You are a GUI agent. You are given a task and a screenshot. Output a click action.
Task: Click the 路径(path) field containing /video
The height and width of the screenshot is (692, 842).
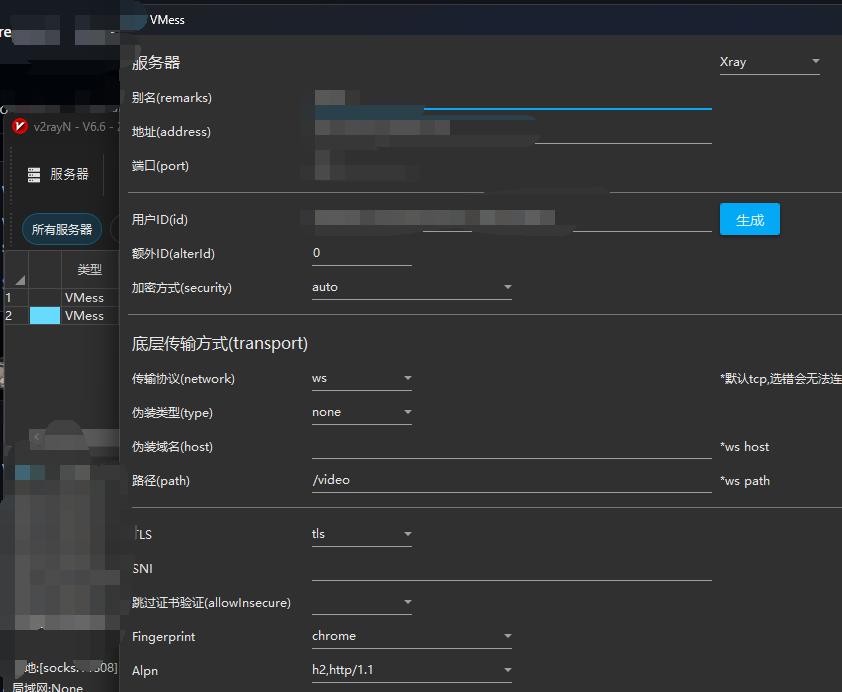pyautogui.click(x=450, y=480)
